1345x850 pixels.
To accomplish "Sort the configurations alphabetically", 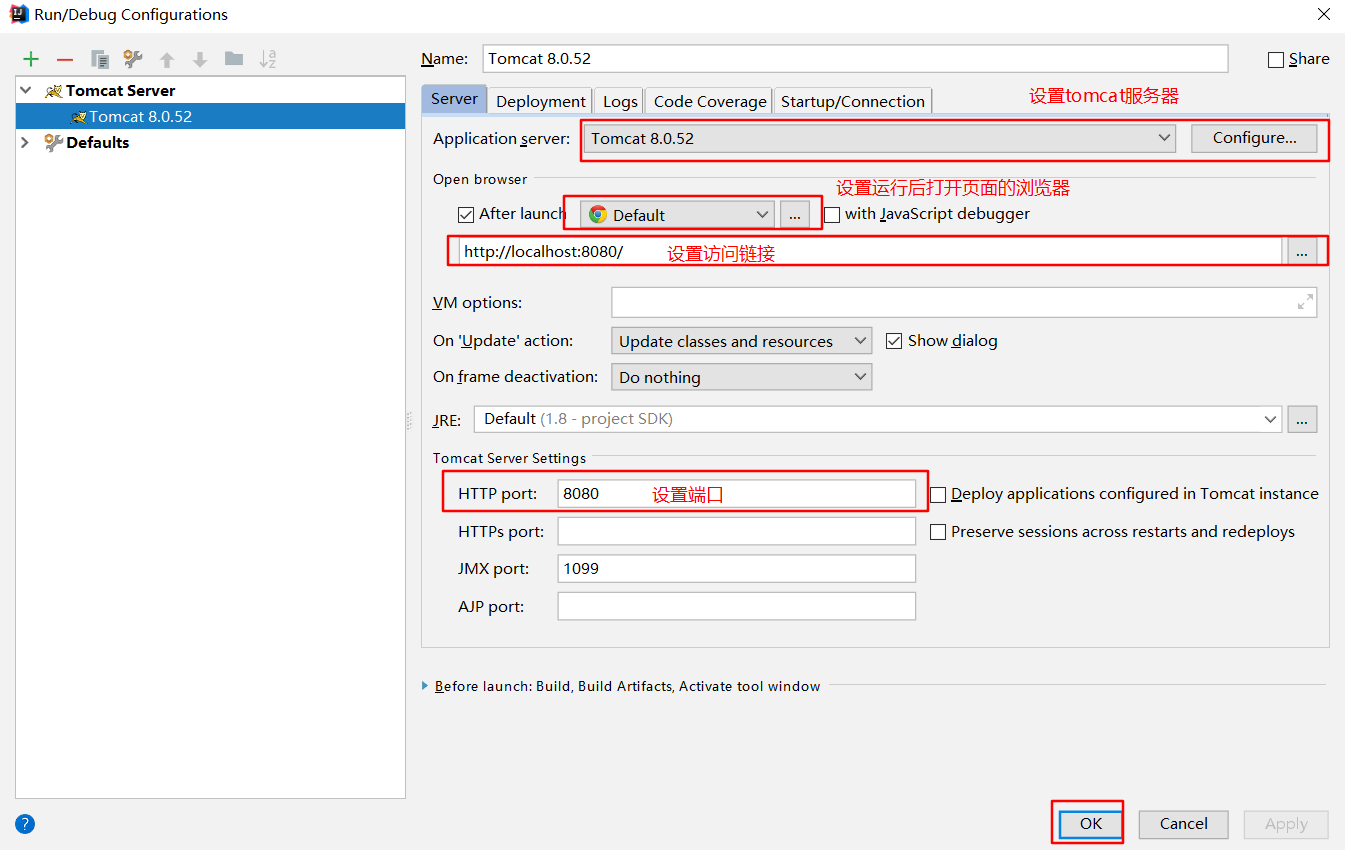I will click(x=268, y=59).
